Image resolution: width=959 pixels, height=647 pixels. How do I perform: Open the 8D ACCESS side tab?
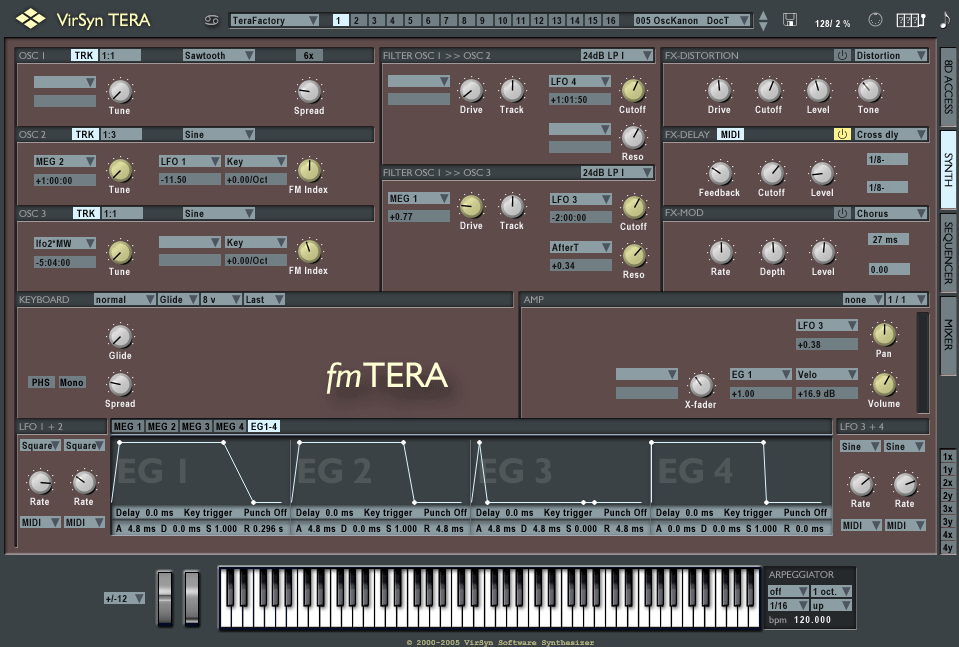pos(948,86)
